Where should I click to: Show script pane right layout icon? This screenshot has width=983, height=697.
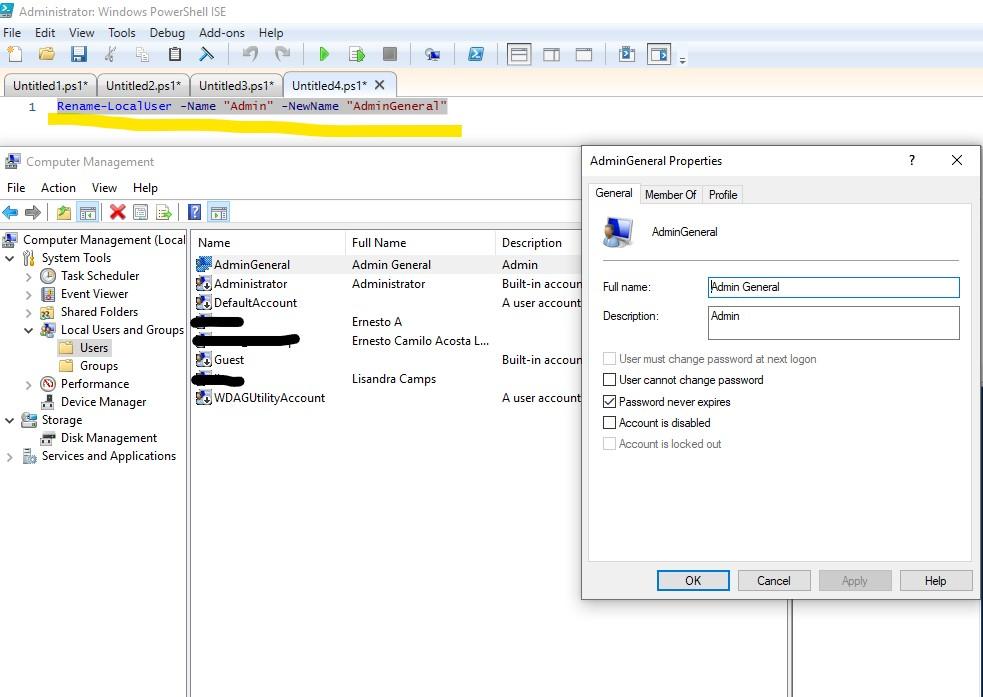pyautogui.click(x=552, y=55)
